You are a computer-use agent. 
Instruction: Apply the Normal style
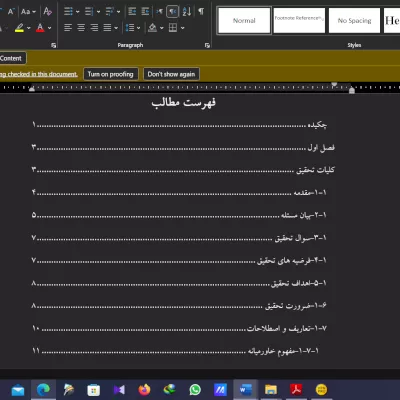pyautogui.click(x=244, y=21)
